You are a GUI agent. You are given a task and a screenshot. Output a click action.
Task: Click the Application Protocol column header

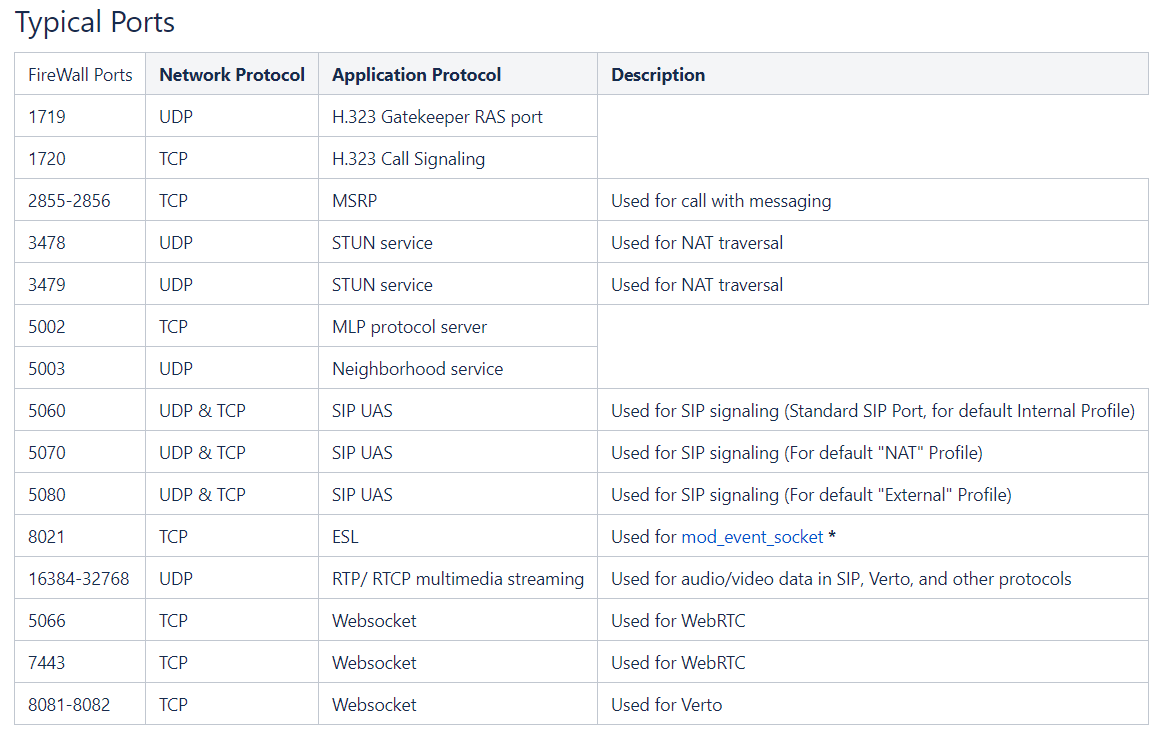tap(458, 74)
